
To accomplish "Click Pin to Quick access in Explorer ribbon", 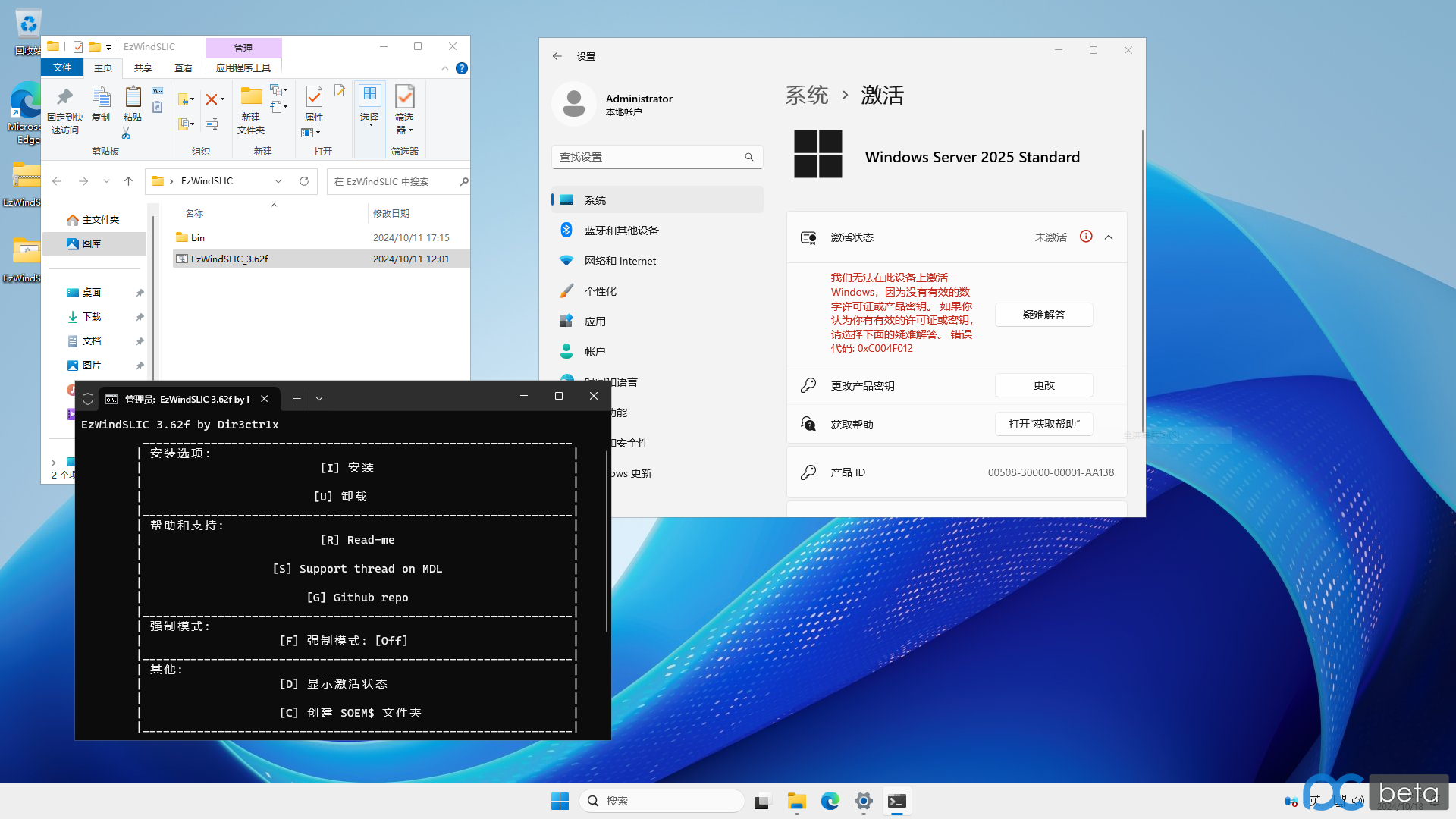I will pyautogui.click(x=65, y=110).
